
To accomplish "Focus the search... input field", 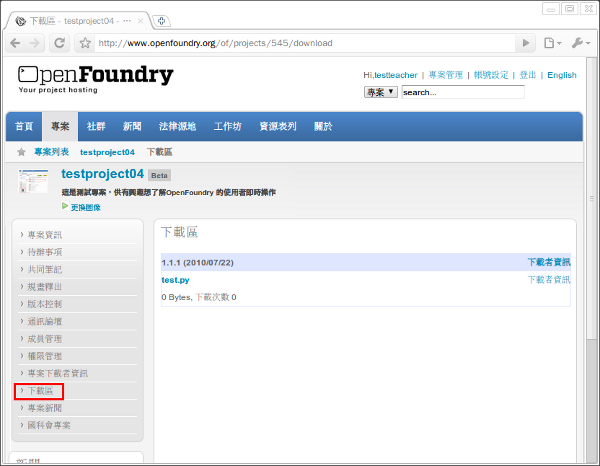I will 463,92.
